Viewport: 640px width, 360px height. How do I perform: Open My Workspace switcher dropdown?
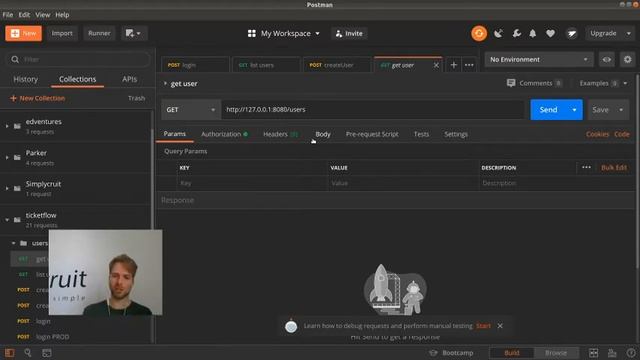click(284, 33)
